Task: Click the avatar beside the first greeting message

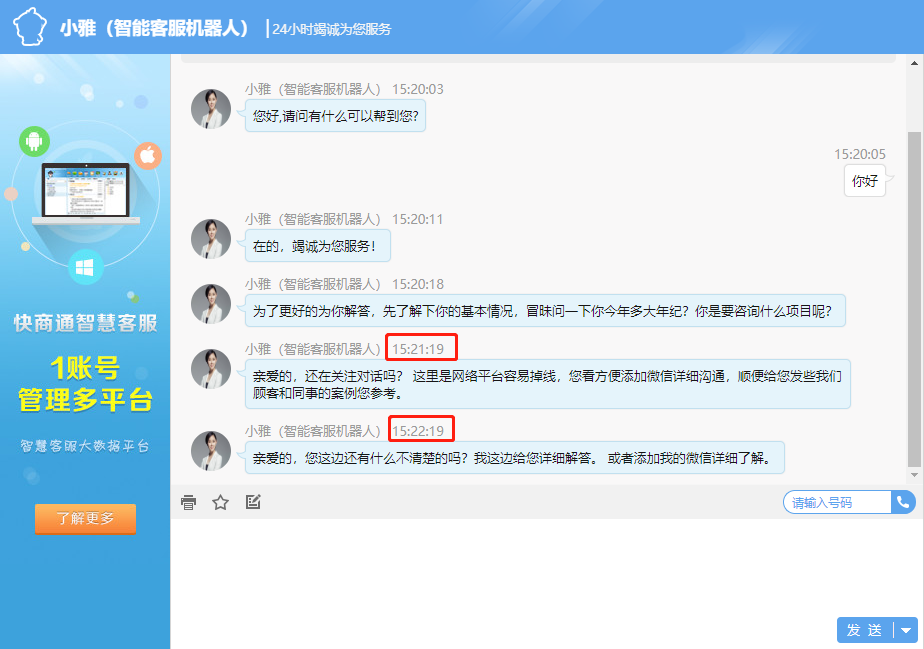Action: [x=211, y=109]
